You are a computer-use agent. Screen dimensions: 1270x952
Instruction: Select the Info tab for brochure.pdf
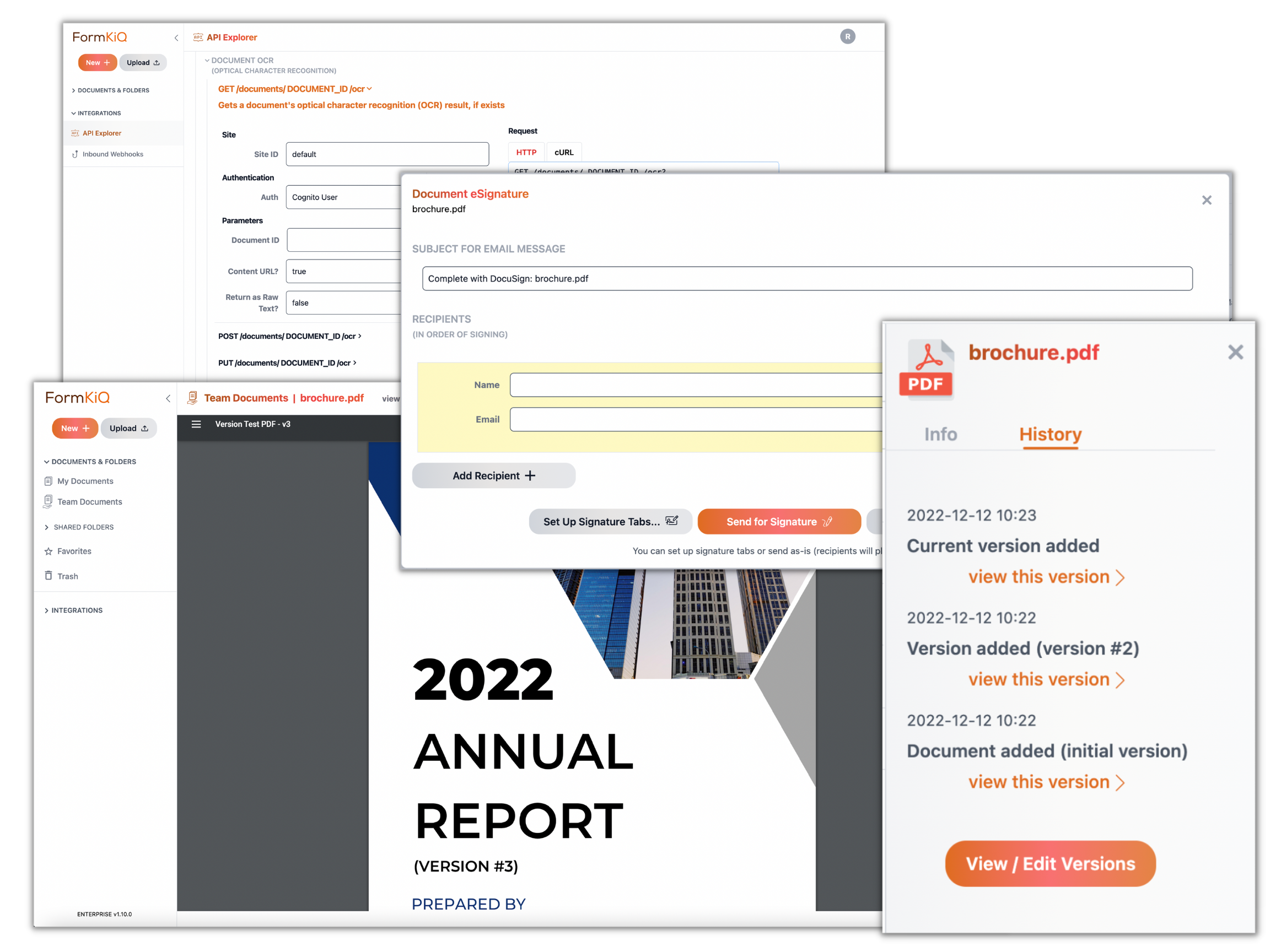(940, 433)
